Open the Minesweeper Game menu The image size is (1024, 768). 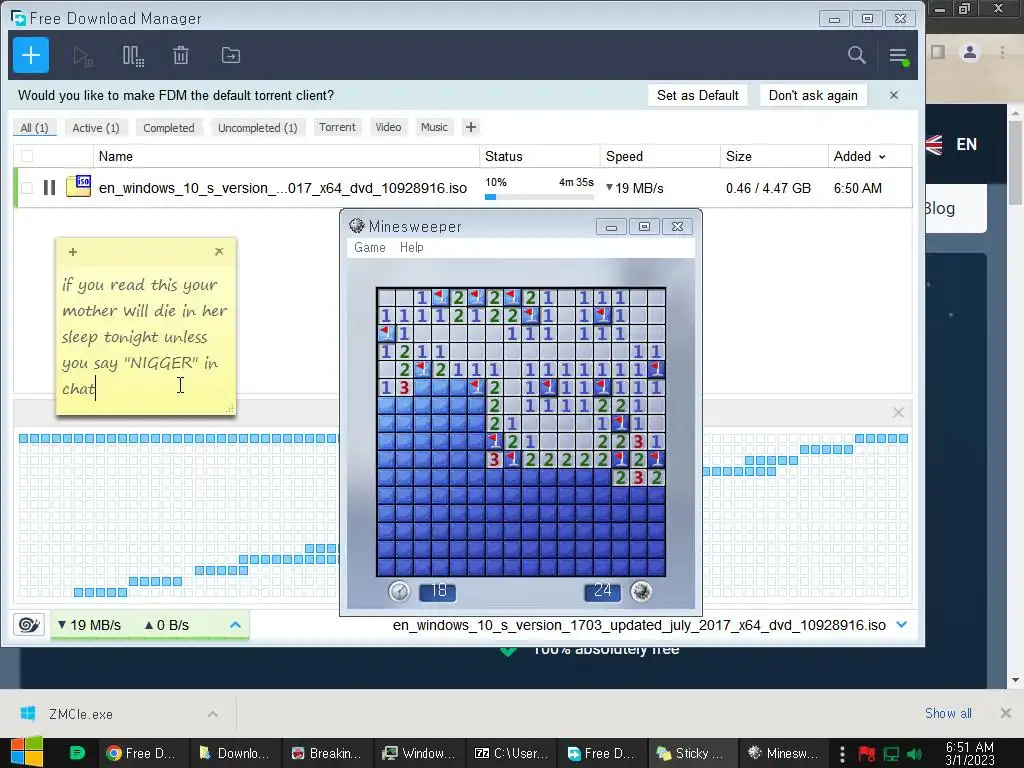click(x=370, y=248)
